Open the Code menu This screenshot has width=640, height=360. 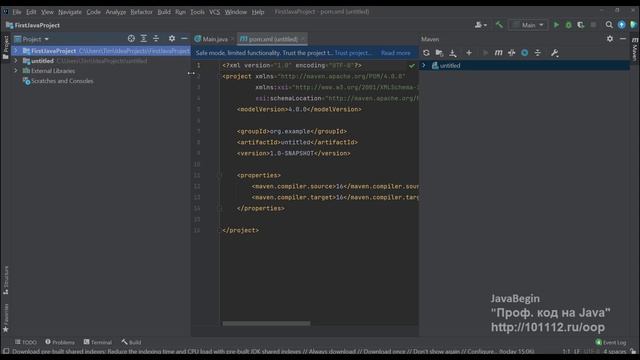click(93, 12)
